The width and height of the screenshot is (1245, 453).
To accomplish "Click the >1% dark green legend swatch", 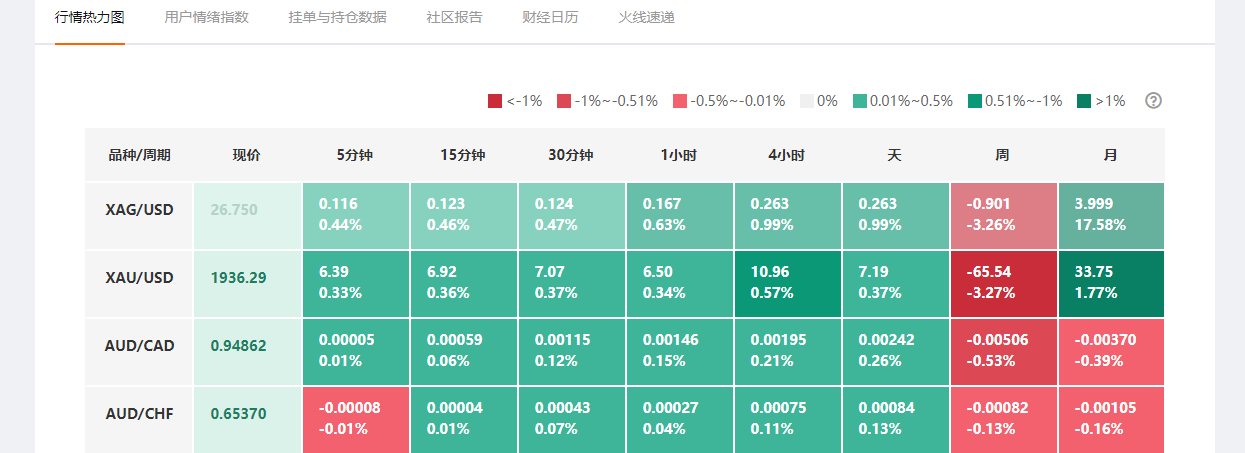I will click(x=1084, y=101).
